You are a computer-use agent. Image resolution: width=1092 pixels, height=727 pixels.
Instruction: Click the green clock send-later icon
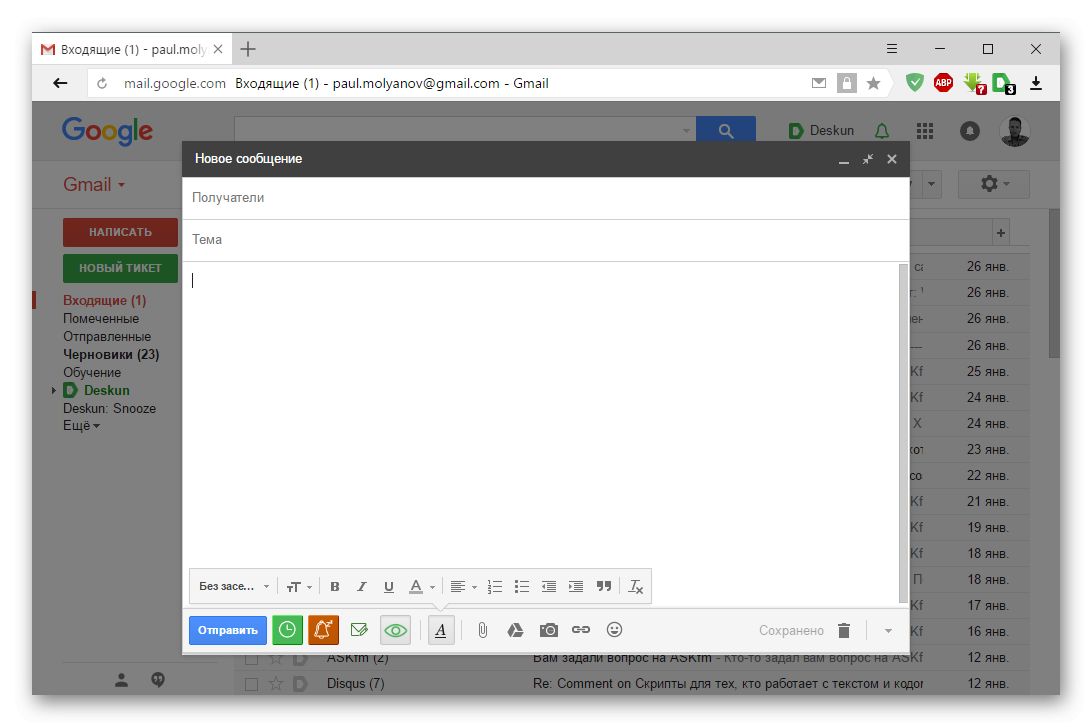287,630
